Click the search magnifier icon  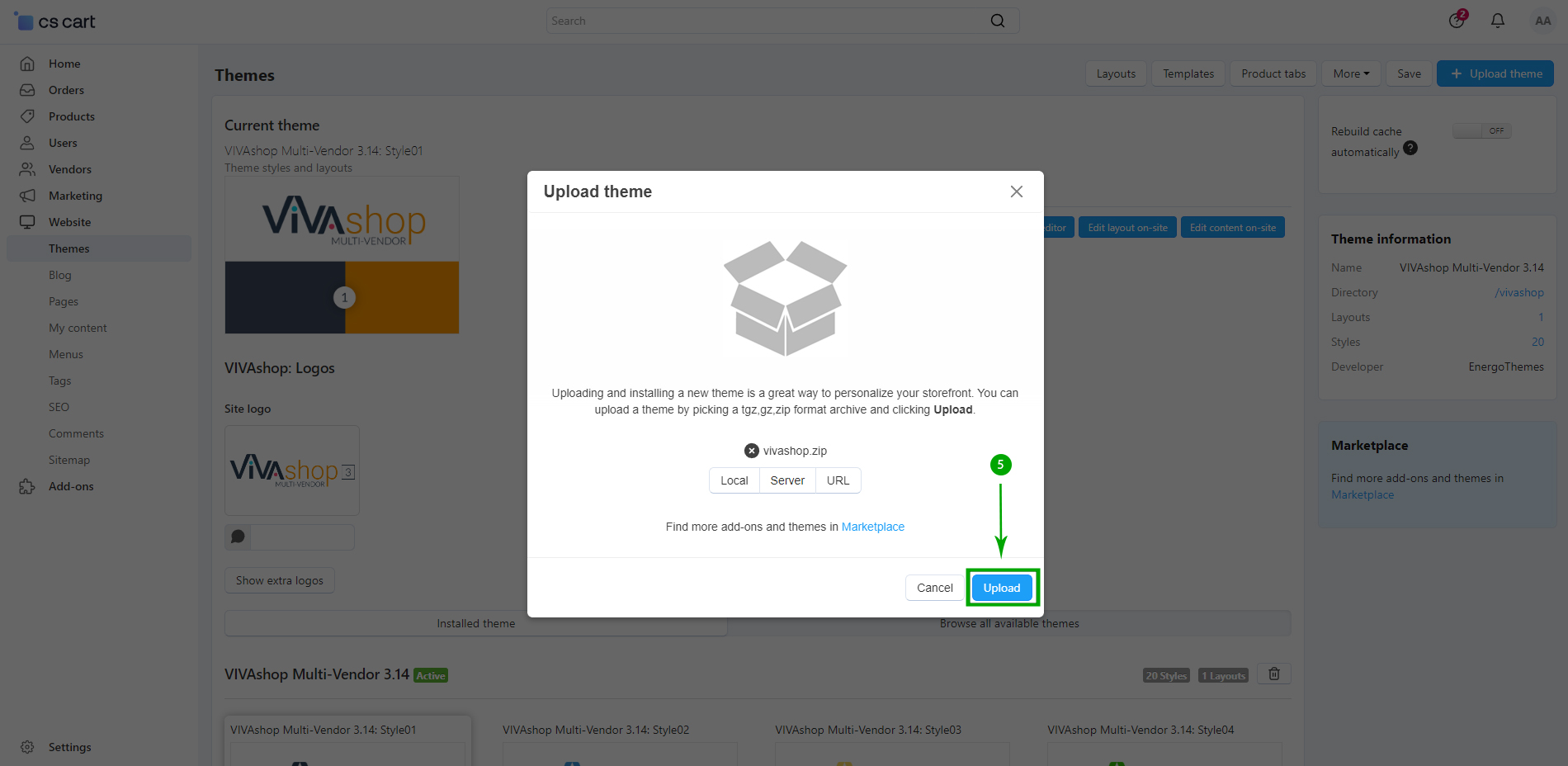998,21
